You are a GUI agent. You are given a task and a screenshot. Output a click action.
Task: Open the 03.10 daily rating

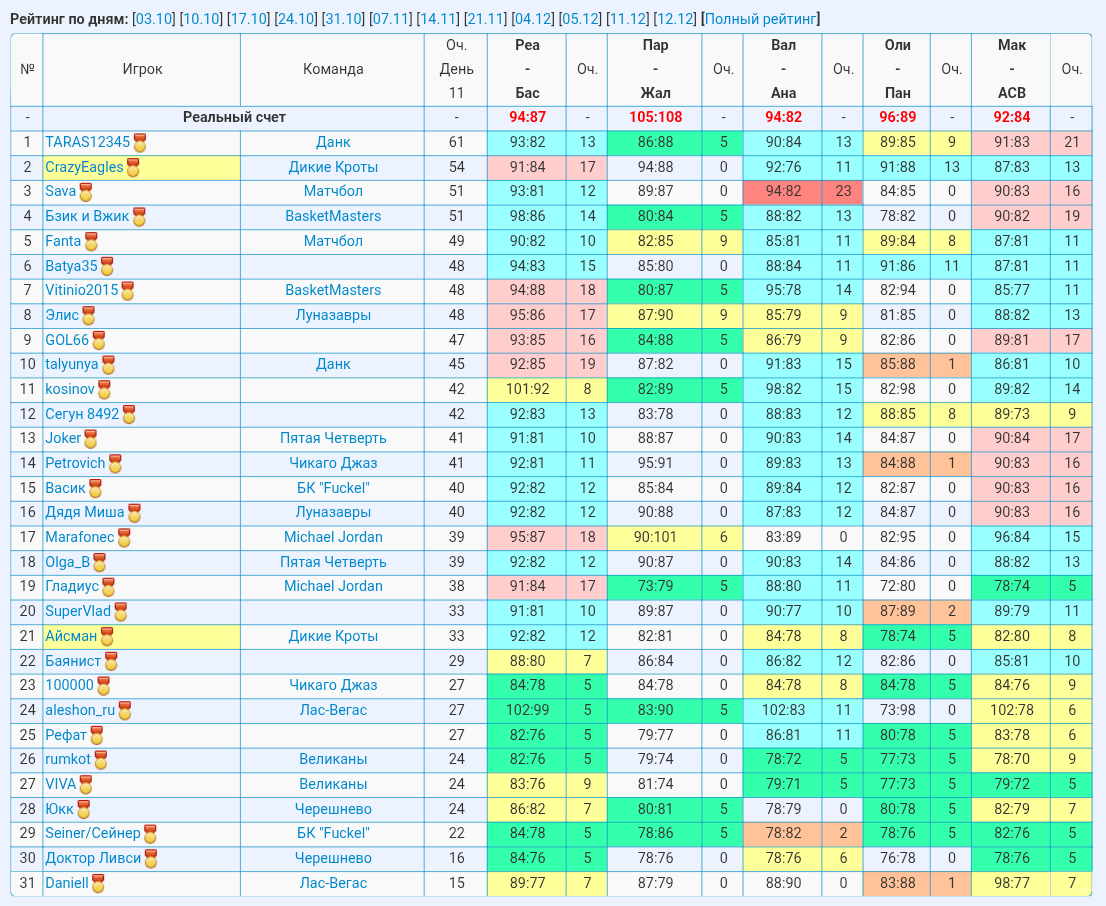[153, 19]
